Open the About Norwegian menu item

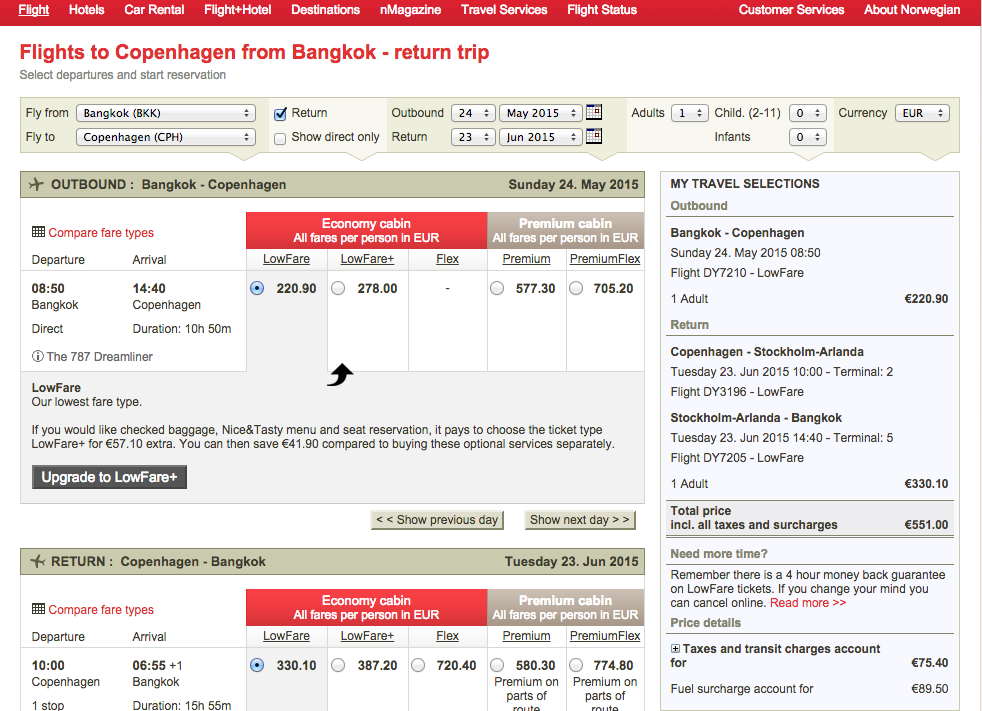912,9
